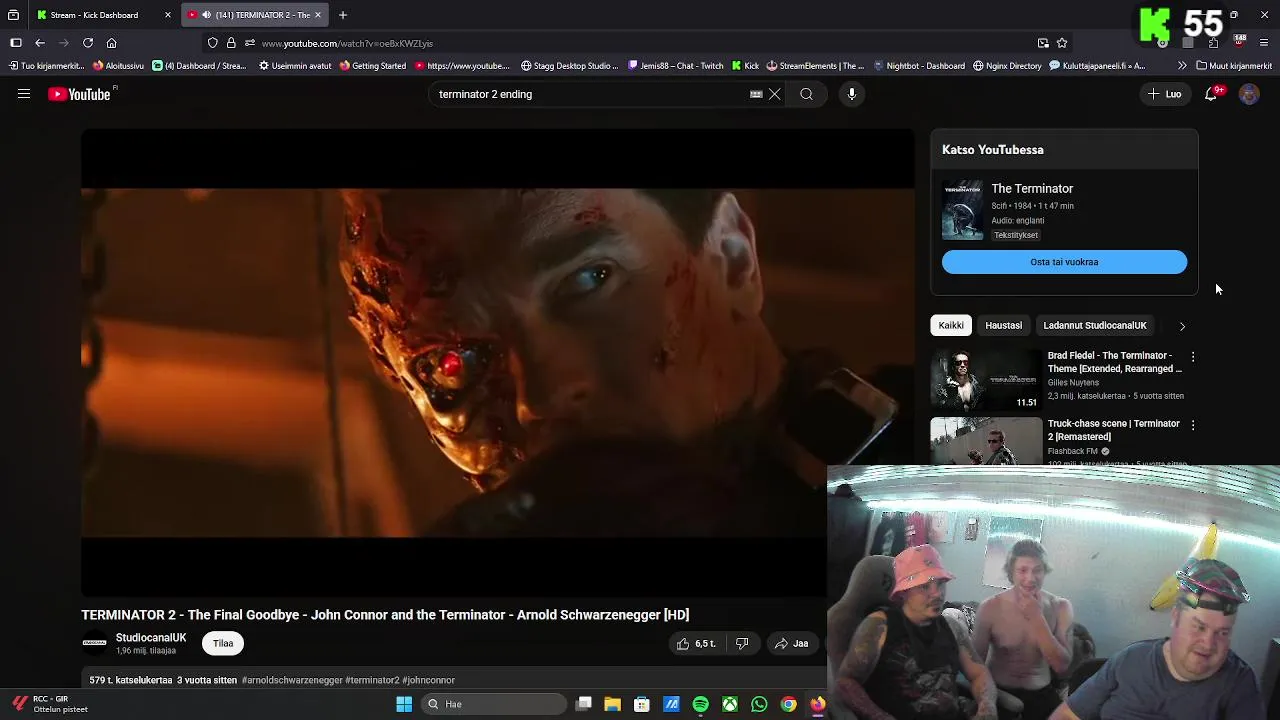Viewport: 1280px width, 720px height.
Task: Open browser home page icon
Action: pyautogui.click(x=112, y=43)
